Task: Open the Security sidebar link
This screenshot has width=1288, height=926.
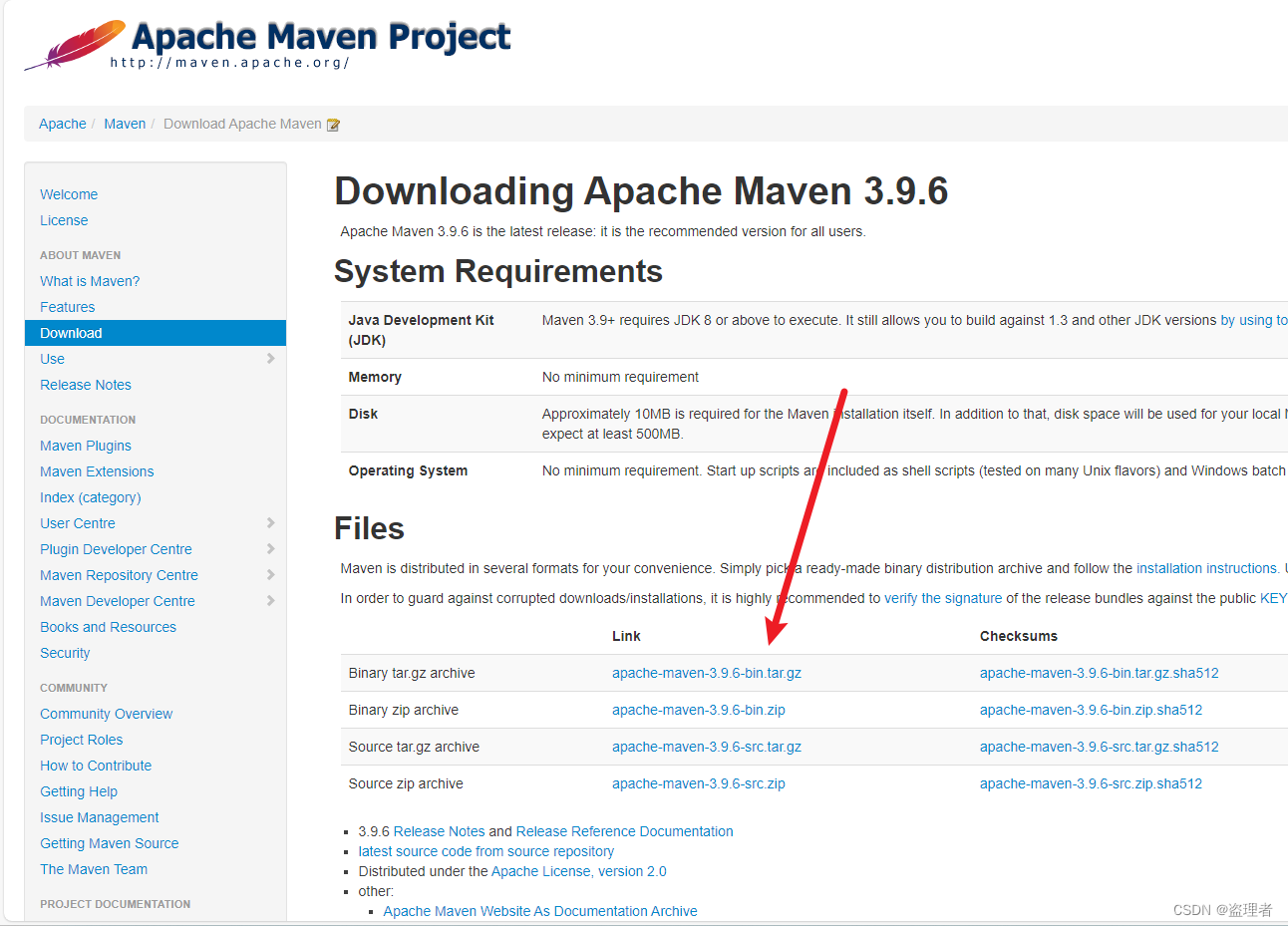Action: [65, 653]
